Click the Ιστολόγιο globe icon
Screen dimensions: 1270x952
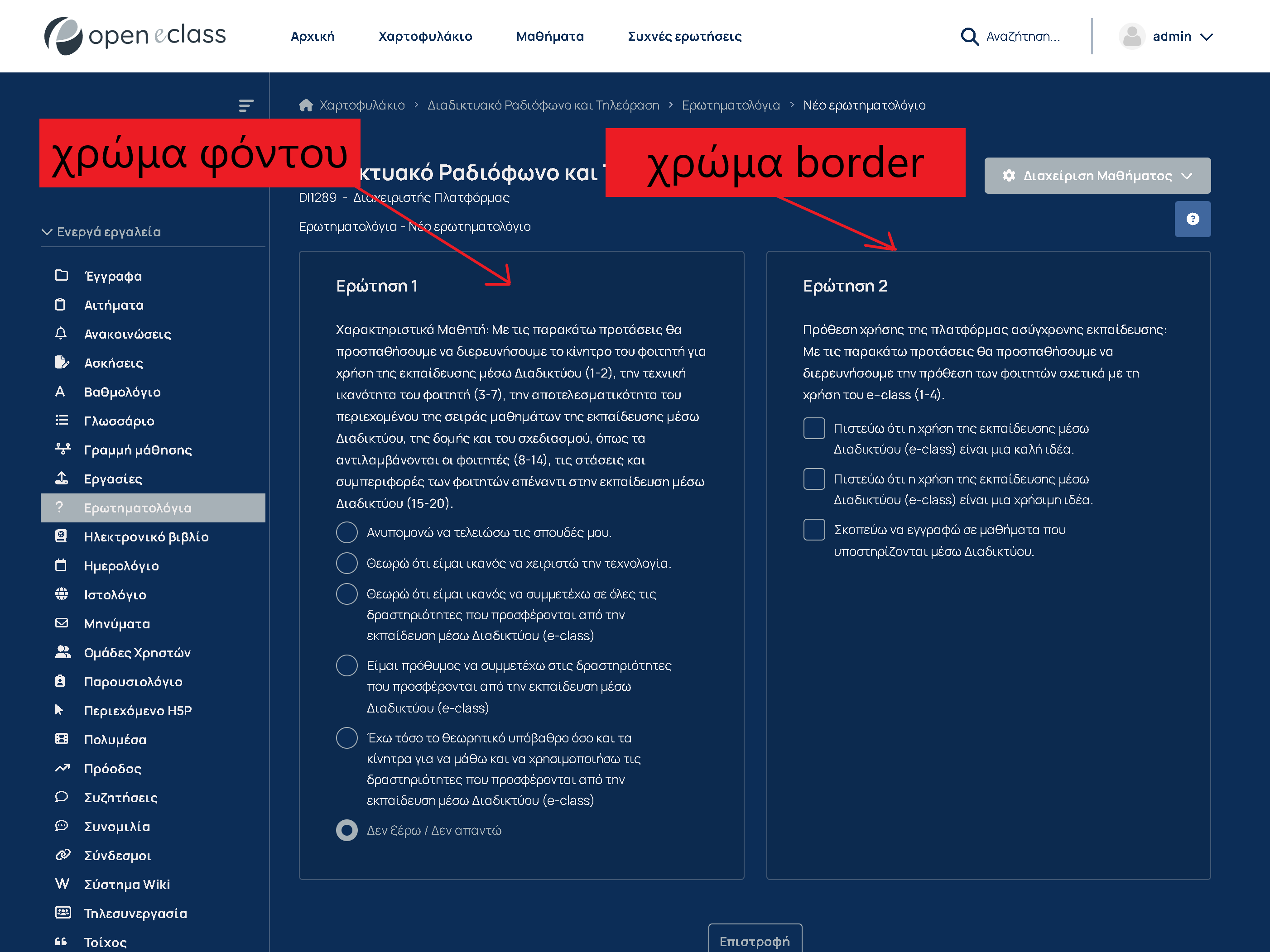point(62,594)
